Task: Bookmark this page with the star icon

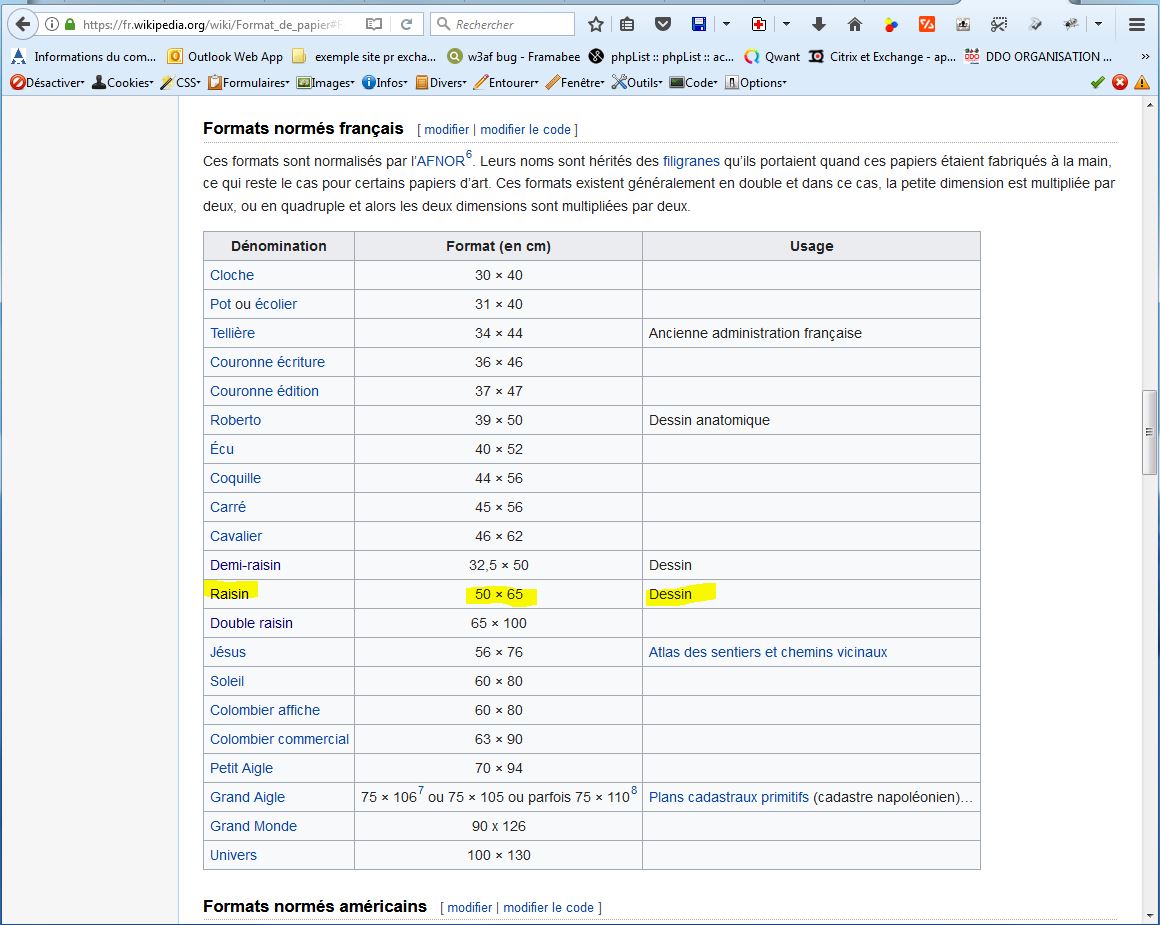Action: coord(596,24)
